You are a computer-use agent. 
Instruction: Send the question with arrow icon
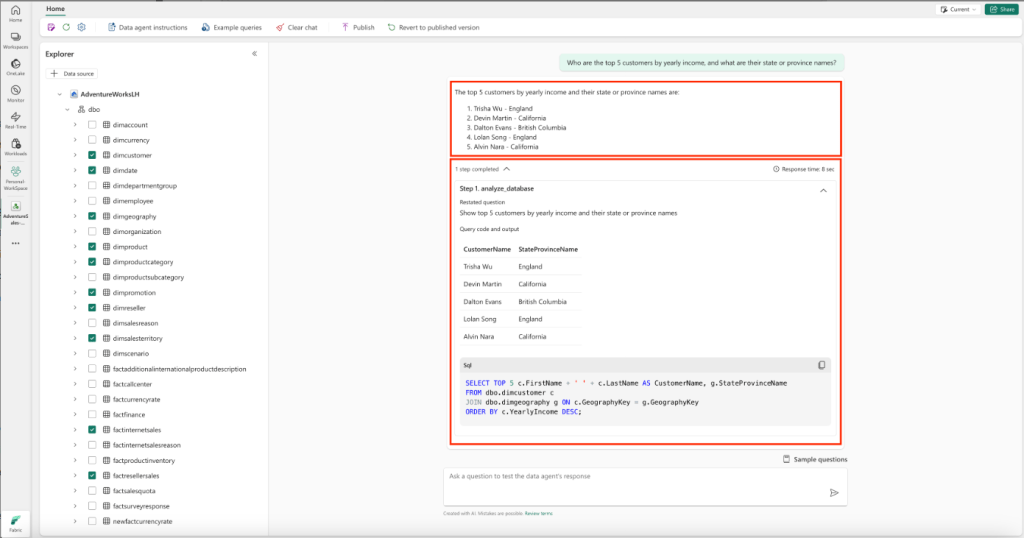click(x=834, y=492)
